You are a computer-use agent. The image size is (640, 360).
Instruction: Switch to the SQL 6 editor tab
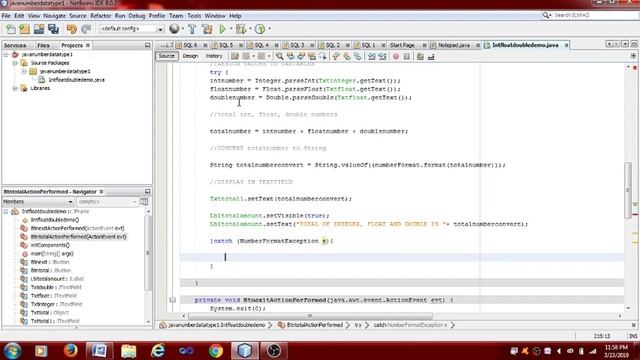point(190,45)
